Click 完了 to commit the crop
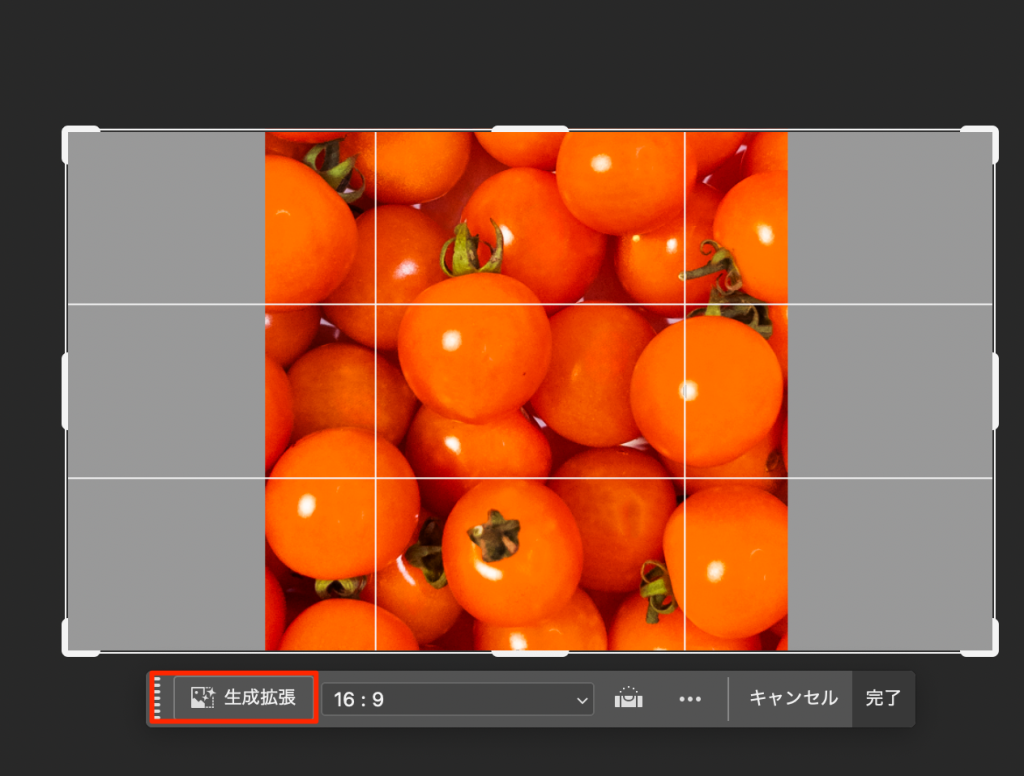Screen dimensions: 1024x776 [883, 698]
